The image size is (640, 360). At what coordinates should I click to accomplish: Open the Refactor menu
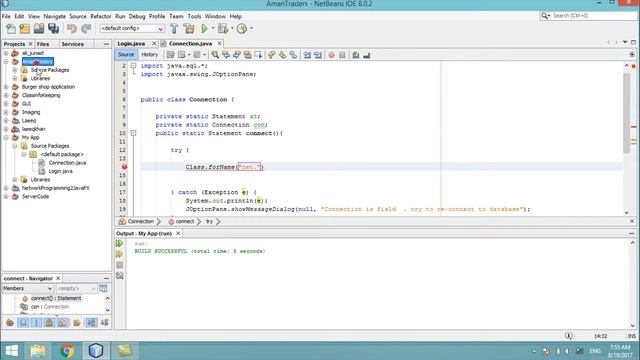pyautogui.click(x=101, y=16)
